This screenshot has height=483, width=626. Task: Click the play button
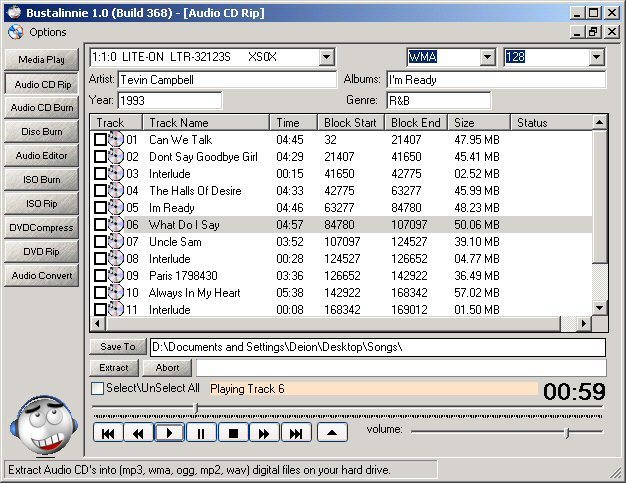point(169,433)
